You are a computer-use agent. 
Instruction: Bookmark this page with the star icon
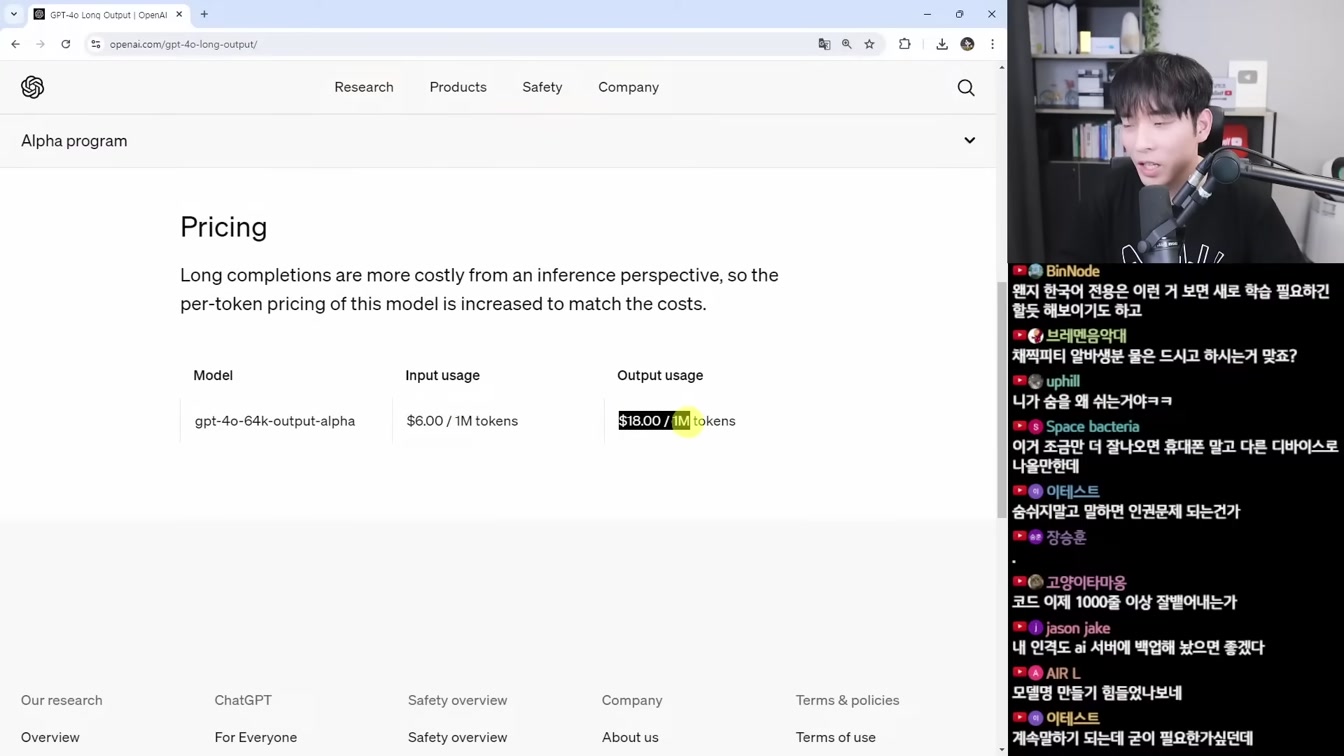870,44
